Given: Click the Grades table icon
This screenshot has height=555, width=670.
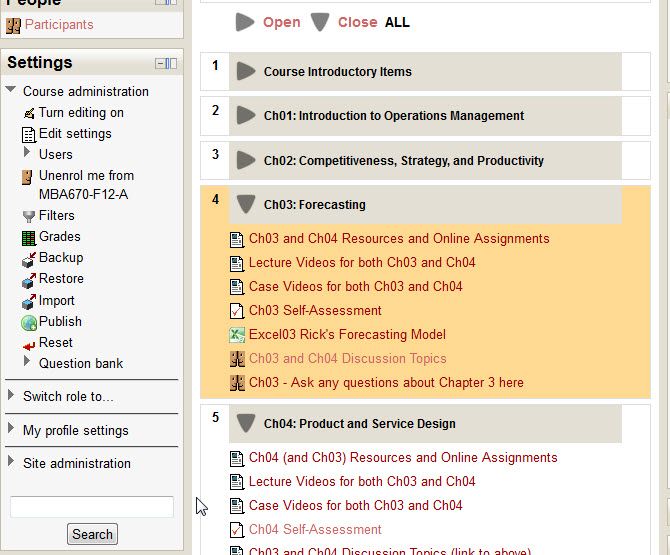Looking at the screenshot, I should 29,238.
